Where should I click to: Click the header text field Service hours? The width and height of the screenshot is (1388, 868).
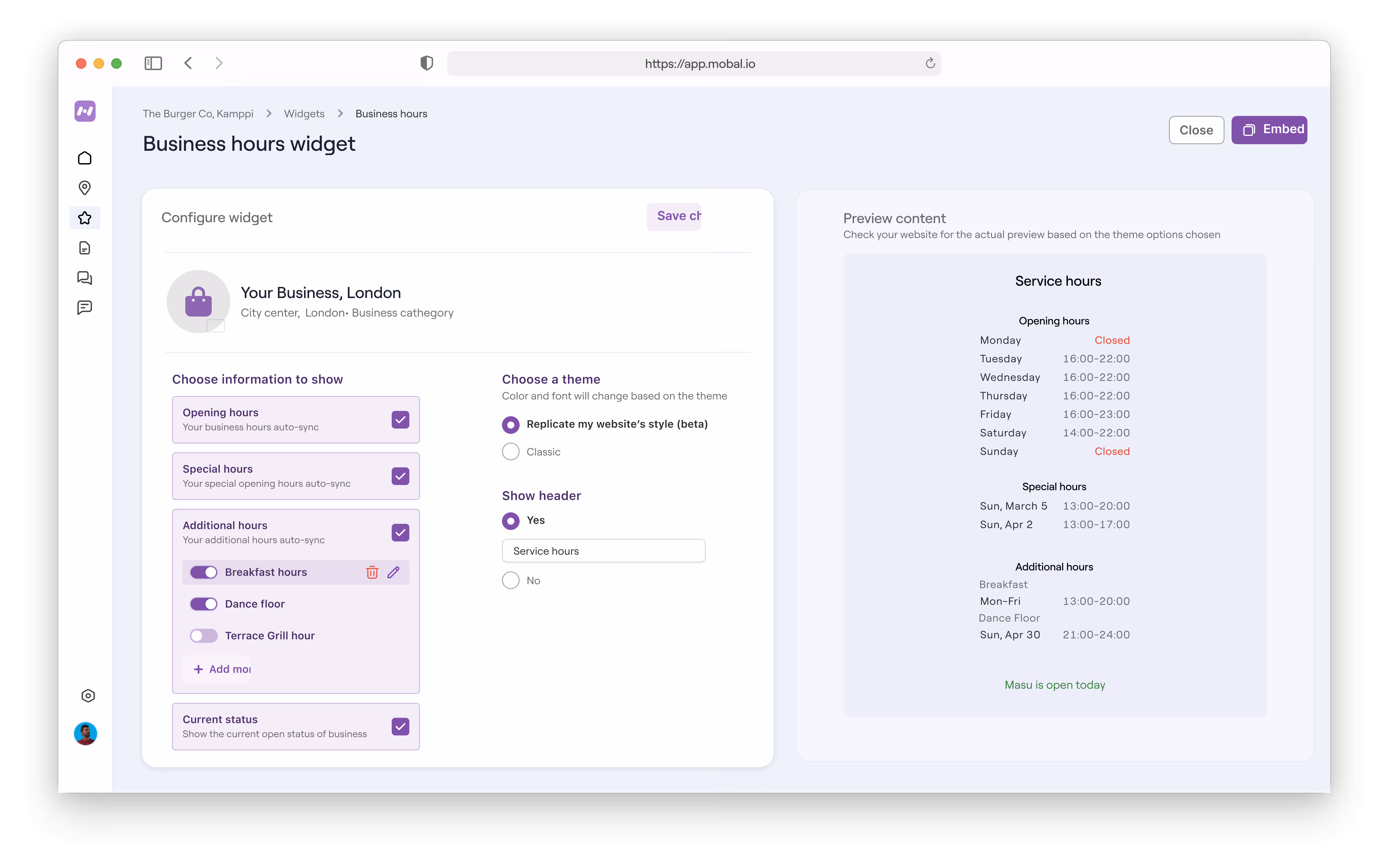(x=603, y=551)
